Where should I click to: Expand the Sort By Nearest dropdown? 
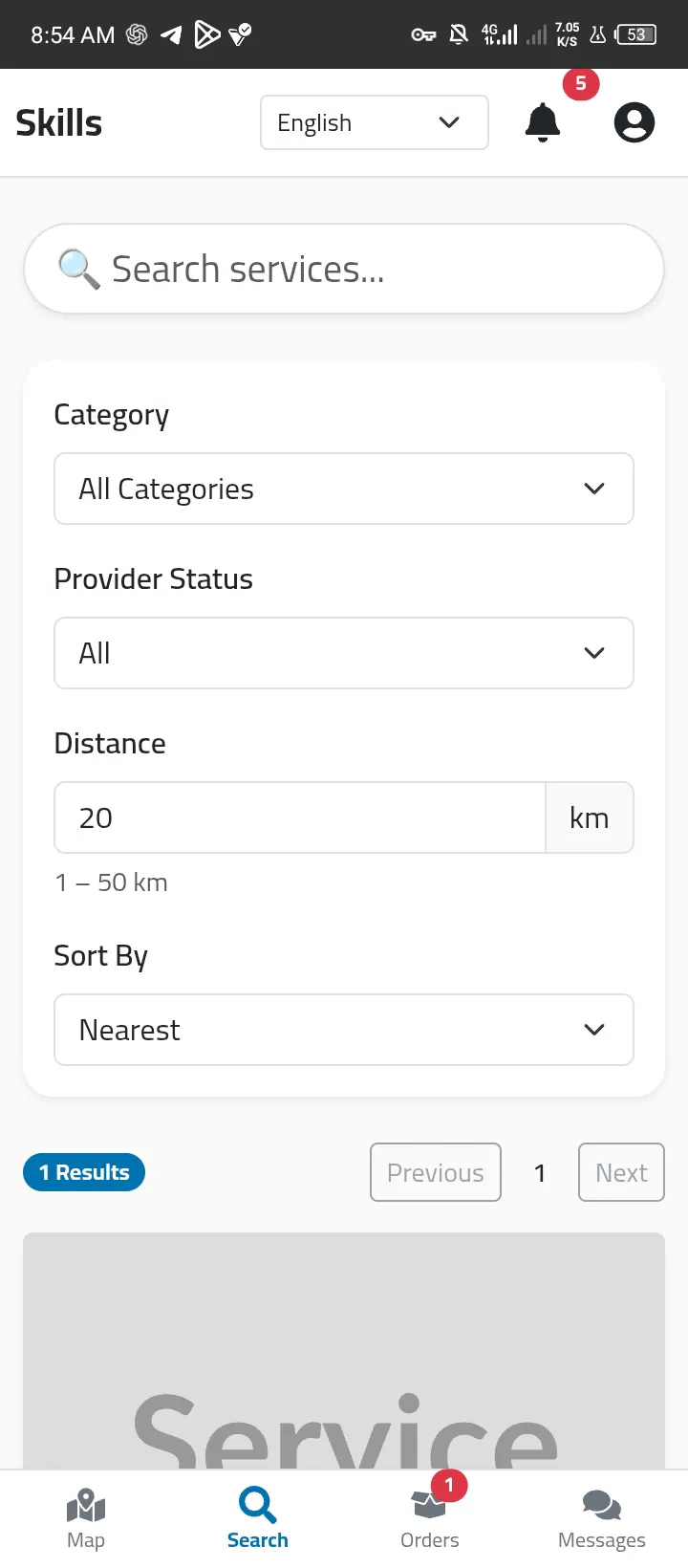tap(344, 1030)
